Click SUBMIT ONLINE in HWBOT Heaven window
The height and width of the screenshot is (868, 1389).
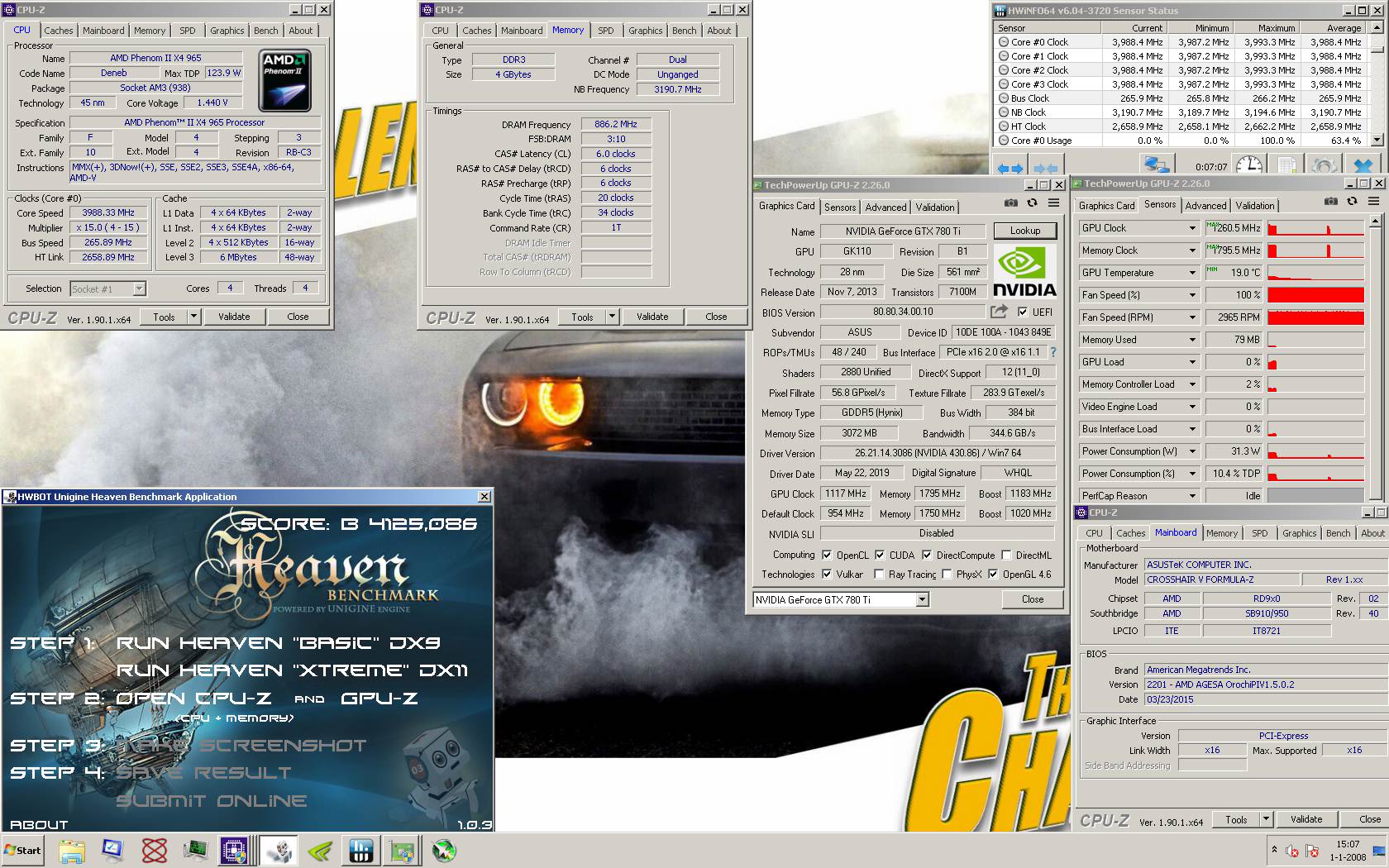pos(212,801)
